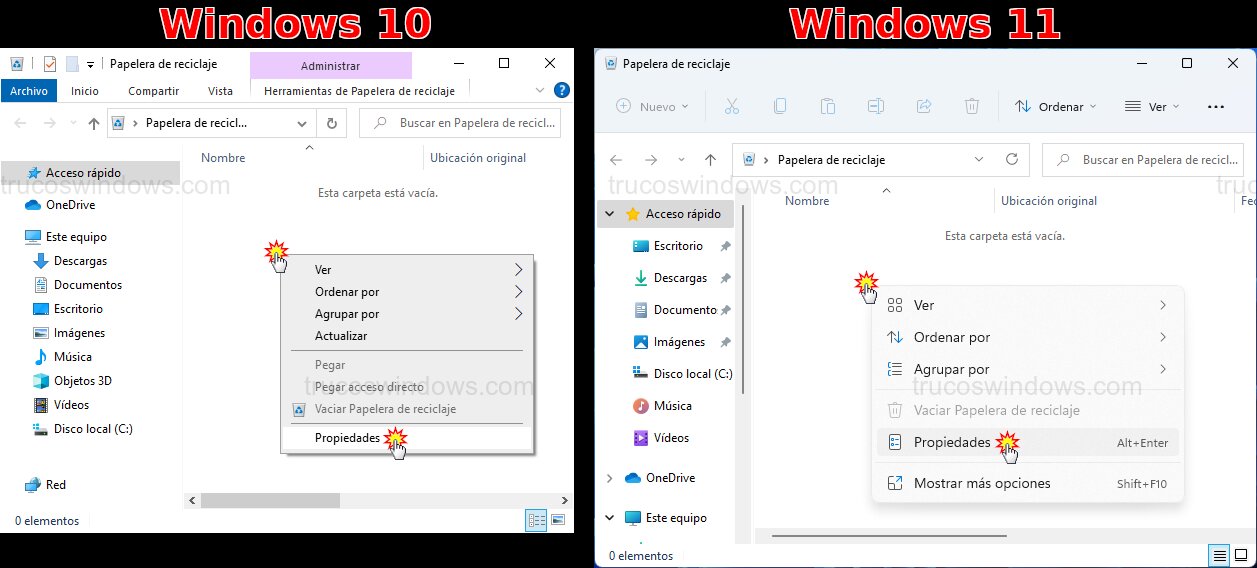
Task: Open the Ordenar dropdown in Windows 11 toolbar
Action: coord(1055,106)
